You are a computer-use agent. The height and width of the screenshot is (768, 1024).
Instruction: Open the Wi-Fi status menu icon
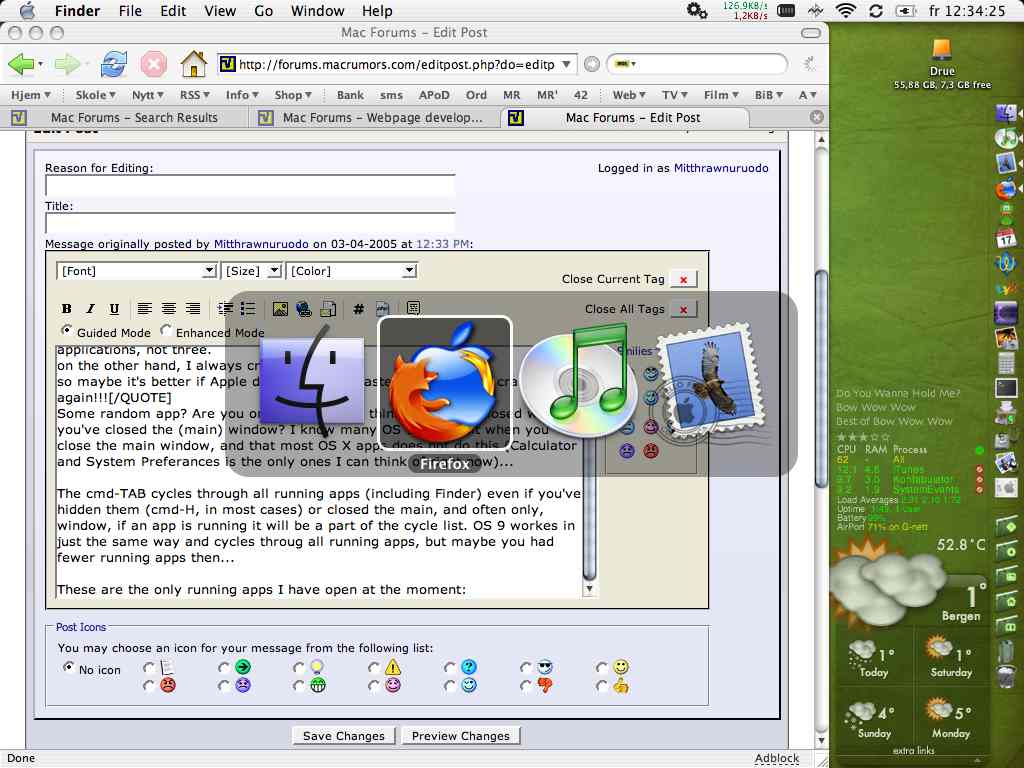point(846,10)
